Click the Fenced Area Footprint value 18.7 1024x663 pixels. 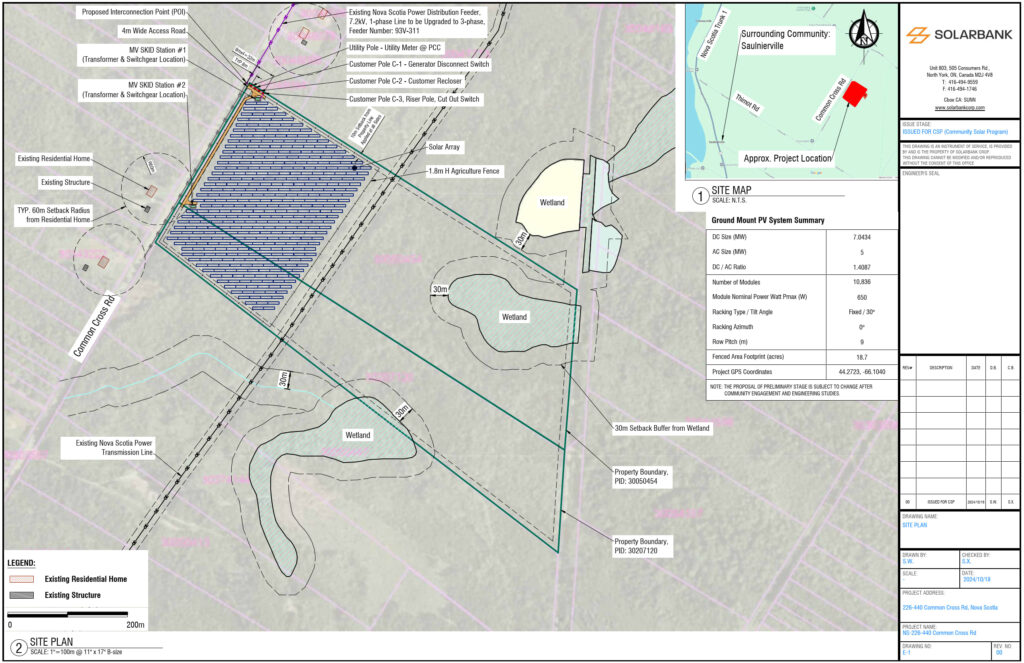[861, 357]
